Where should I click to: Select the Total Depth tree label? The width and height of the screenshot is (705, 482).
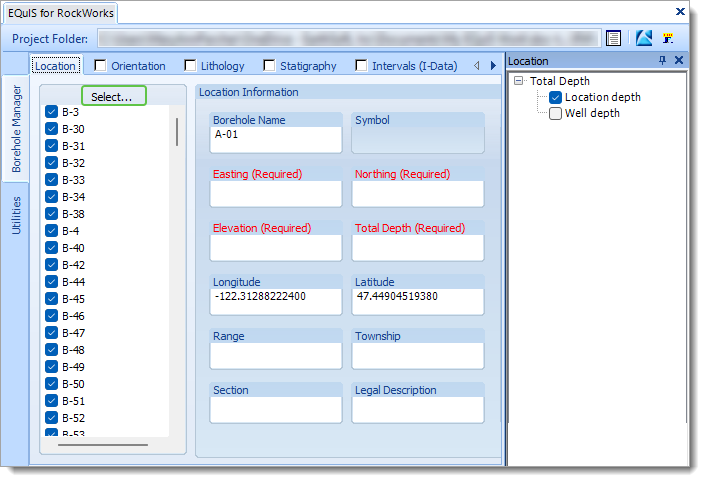coord(559,81)
